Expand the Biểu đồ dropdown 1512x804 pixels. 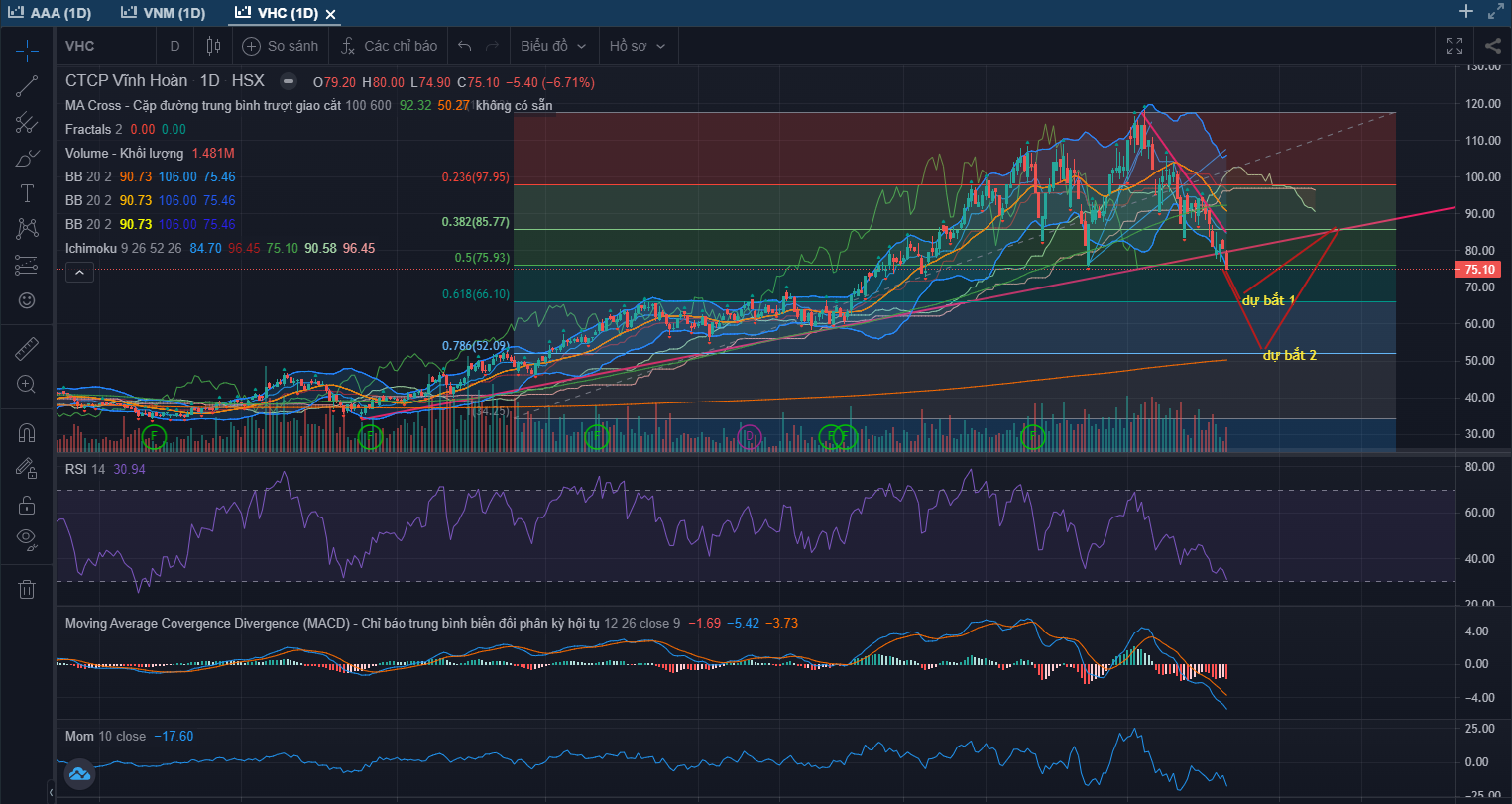(553, 46)
